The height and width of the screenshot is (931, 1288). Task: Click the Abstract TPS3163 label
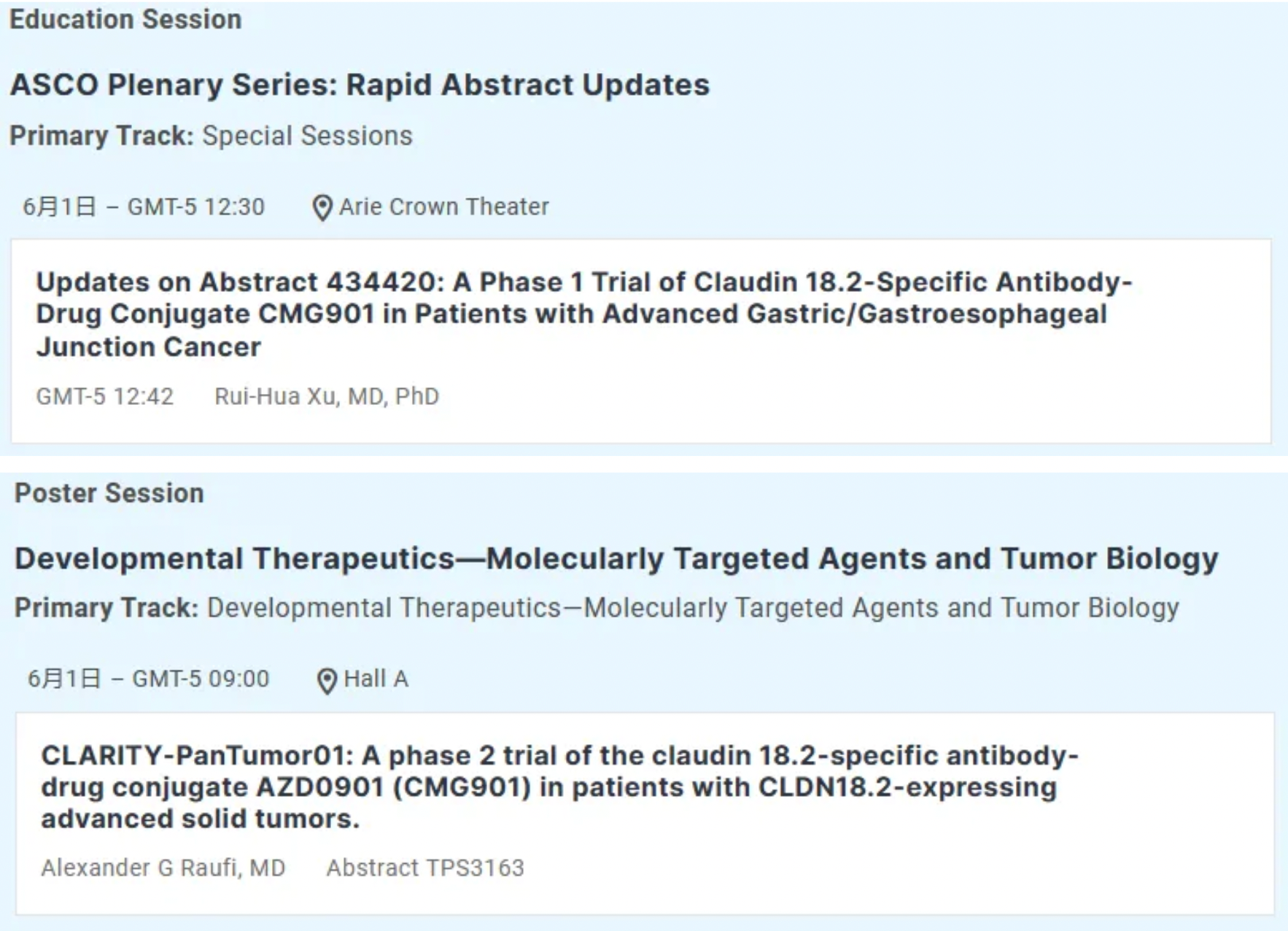(x=425, y=868)
